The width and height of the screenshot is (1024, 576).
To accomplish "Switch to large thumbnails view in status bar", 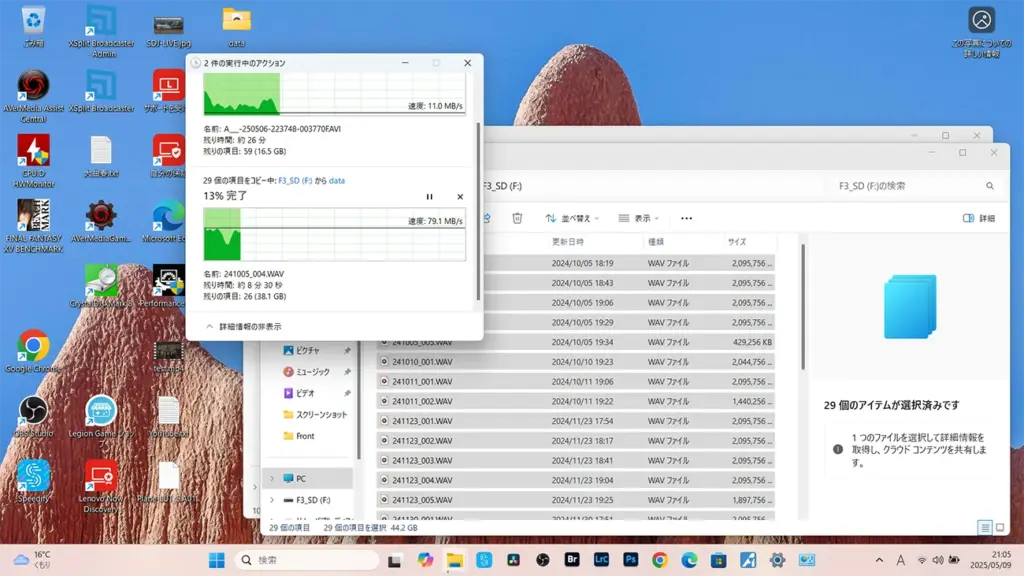I will [1000, 528].
